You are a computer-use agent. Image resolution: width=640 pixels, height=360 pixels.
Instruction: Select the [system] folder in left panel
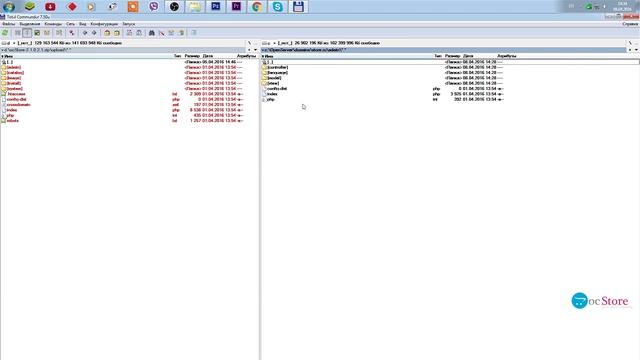tap(15, 89)
